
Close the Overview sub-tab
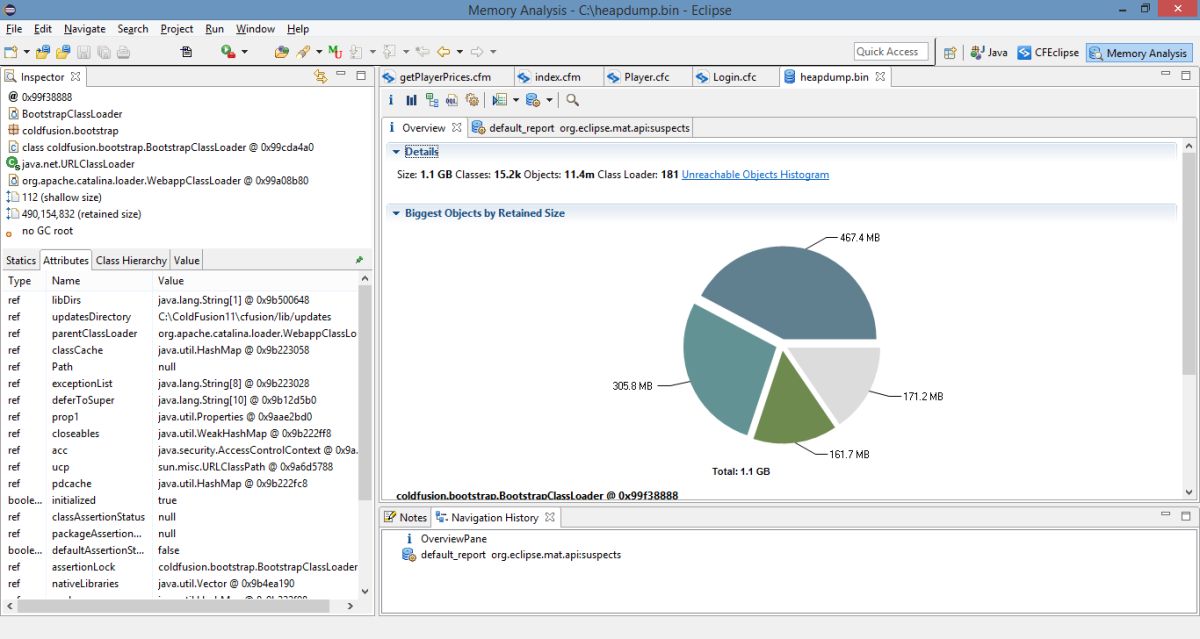click(x=456, y=127)
